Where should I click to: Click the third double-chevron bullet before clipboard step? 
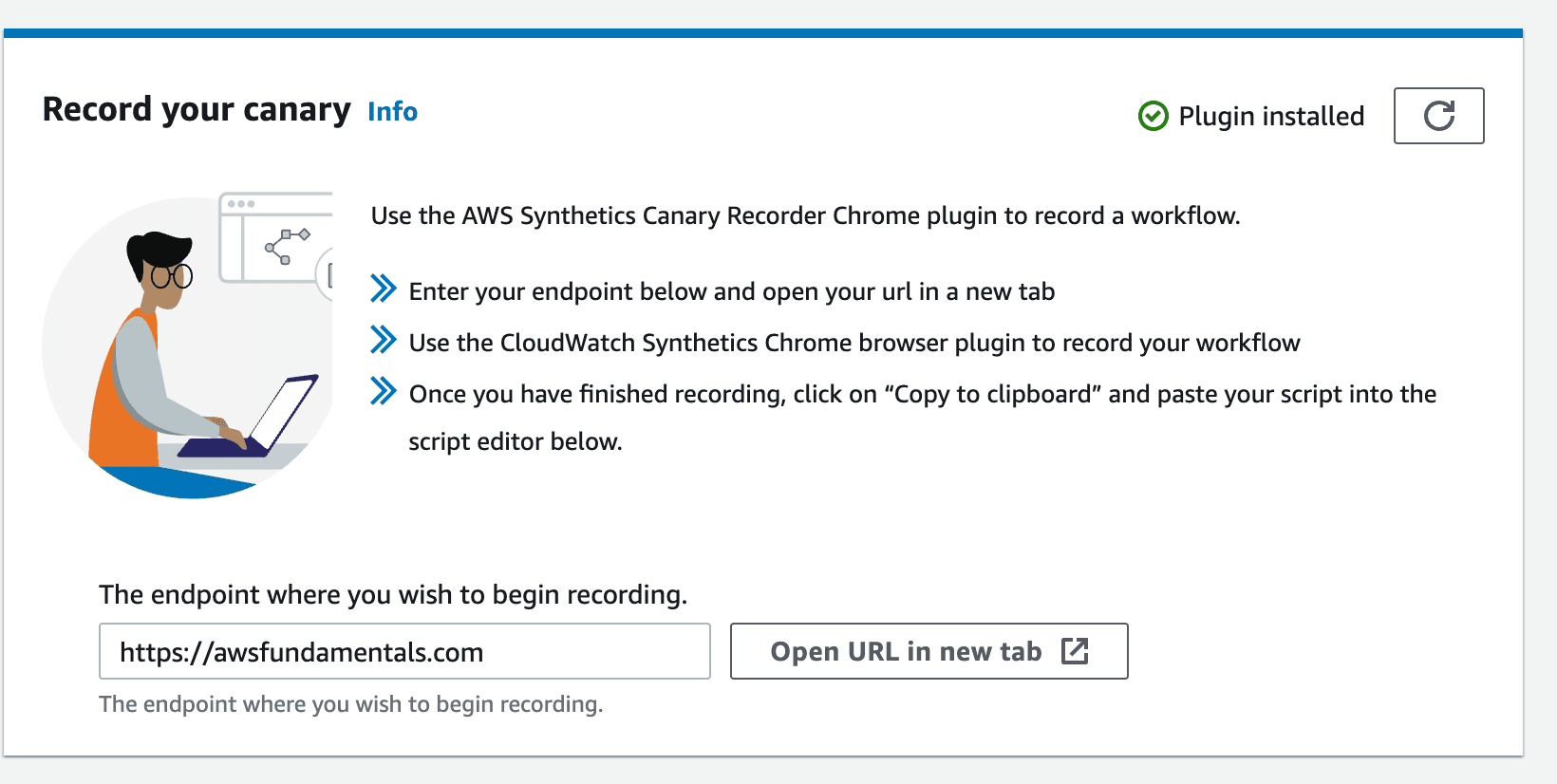(383, 391)
